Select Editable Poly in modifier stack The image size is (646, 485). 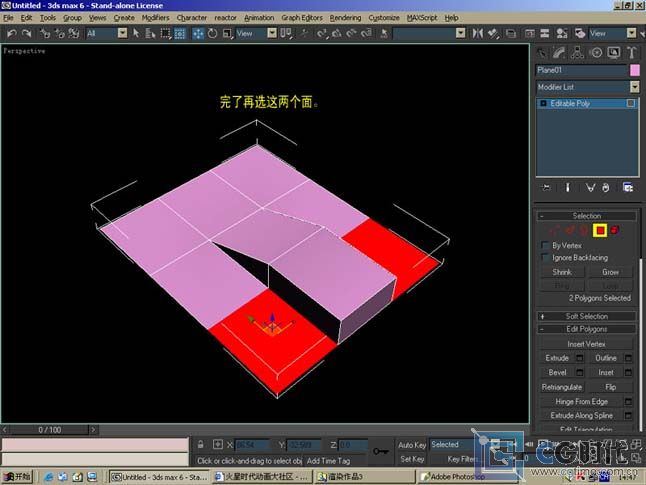(587, 103)
